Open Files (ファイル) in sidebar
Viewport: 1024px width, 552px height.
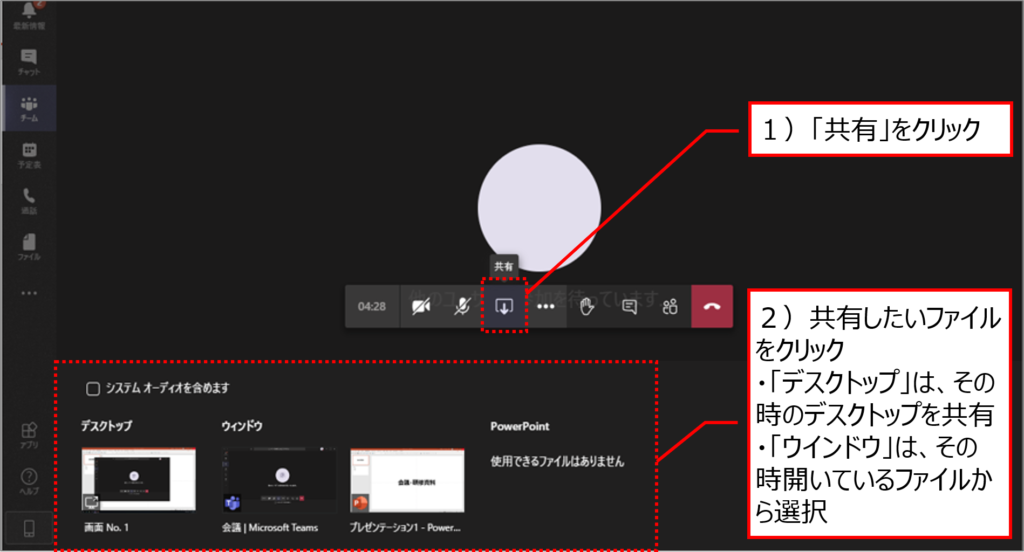click(x=29, y=248)
